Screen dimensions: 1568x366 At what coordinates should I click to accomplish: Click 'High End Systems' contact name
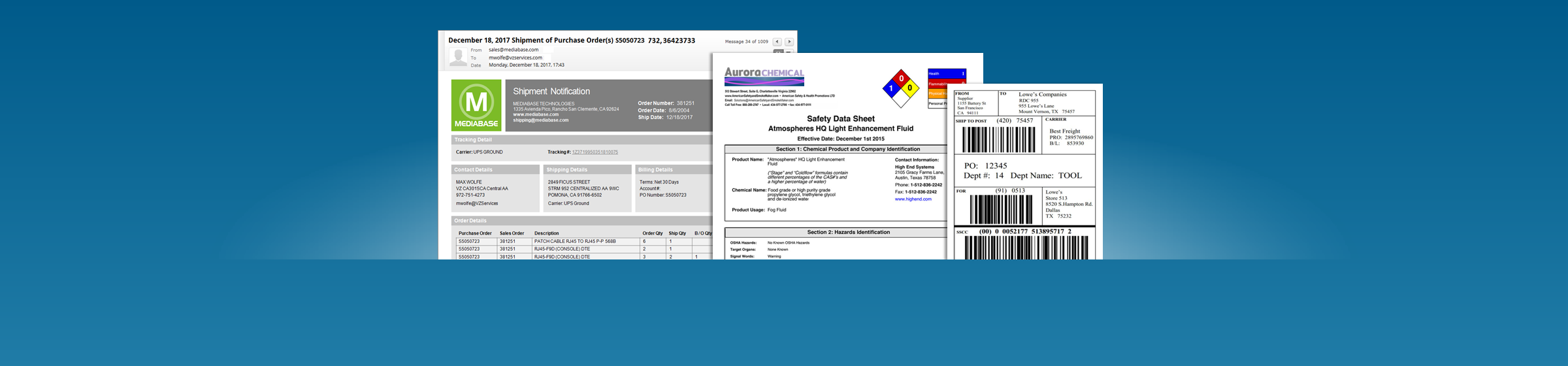tap(914, 167)
